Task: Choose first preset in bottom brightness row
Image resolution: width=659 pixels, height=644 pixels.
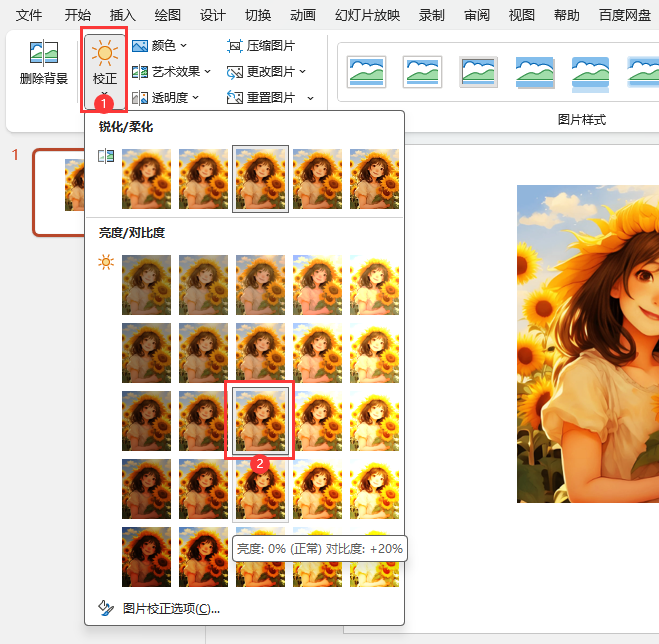Action: tap(146, 557)
